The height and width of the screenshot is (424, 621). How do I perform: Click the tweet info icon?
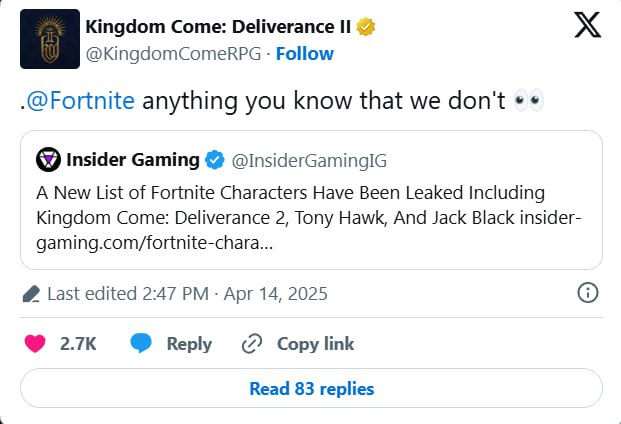coord(589,293)
